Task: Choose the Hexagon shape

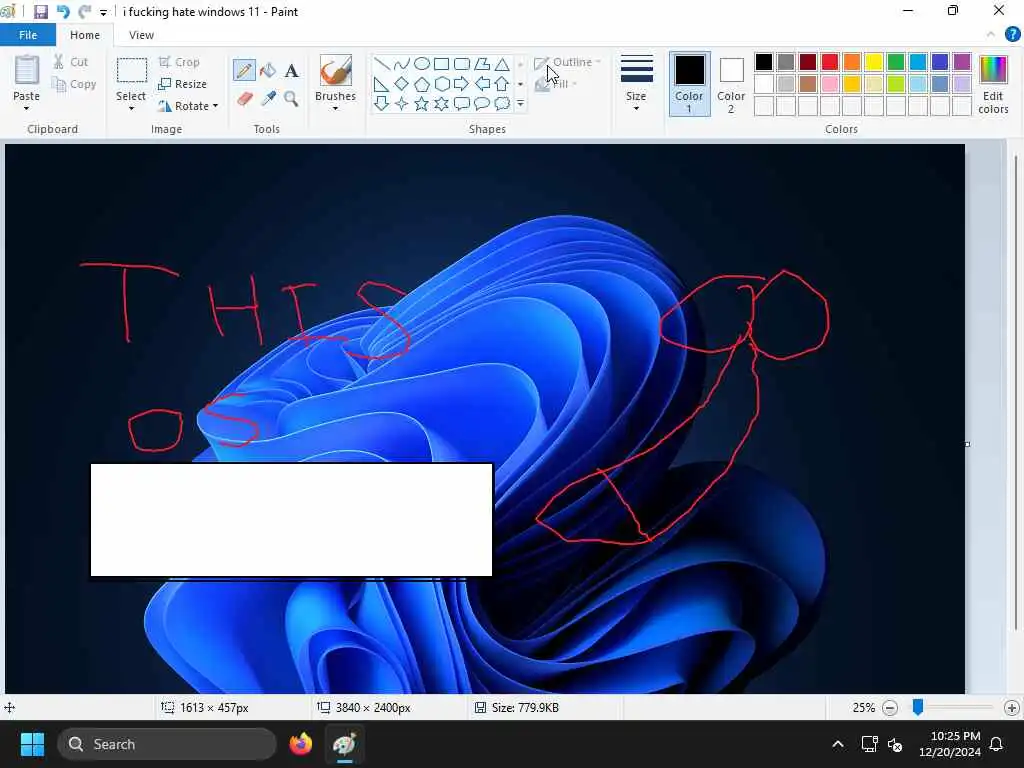Action: click(441, 84)
